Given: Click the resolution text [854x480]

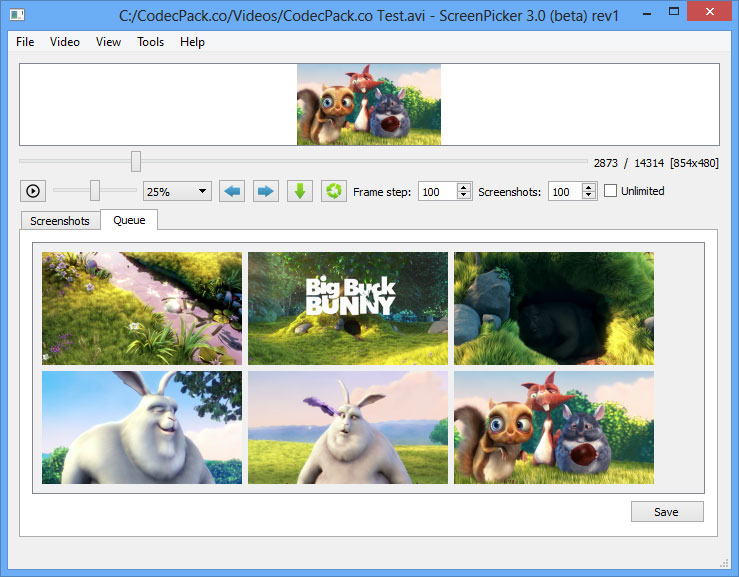Looking at the screenshot, I should pos(694,163).
